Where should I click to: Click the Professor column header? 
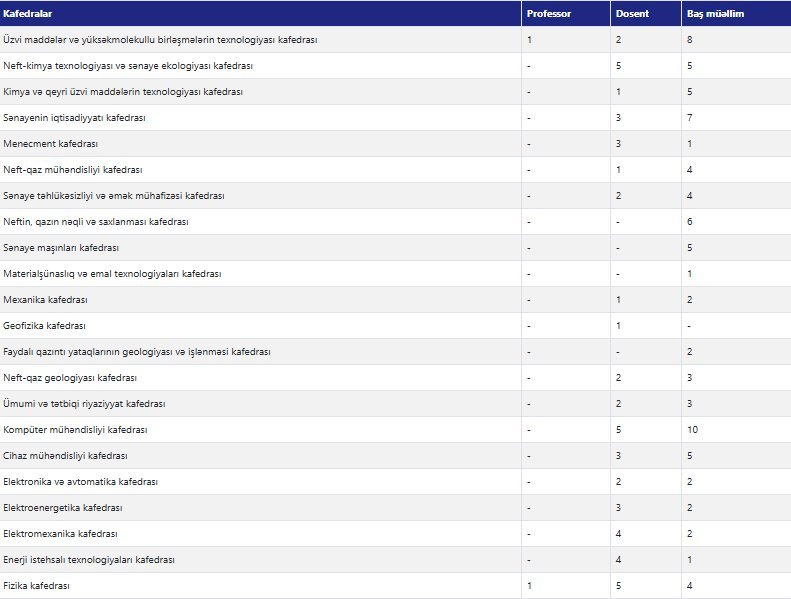549,14
